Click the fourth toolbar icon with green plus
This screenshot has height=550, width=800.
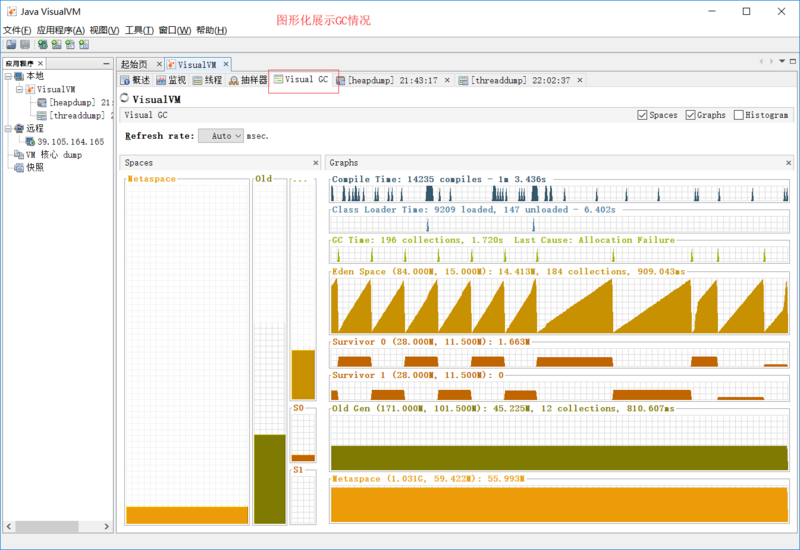click(x=56, y=45)
